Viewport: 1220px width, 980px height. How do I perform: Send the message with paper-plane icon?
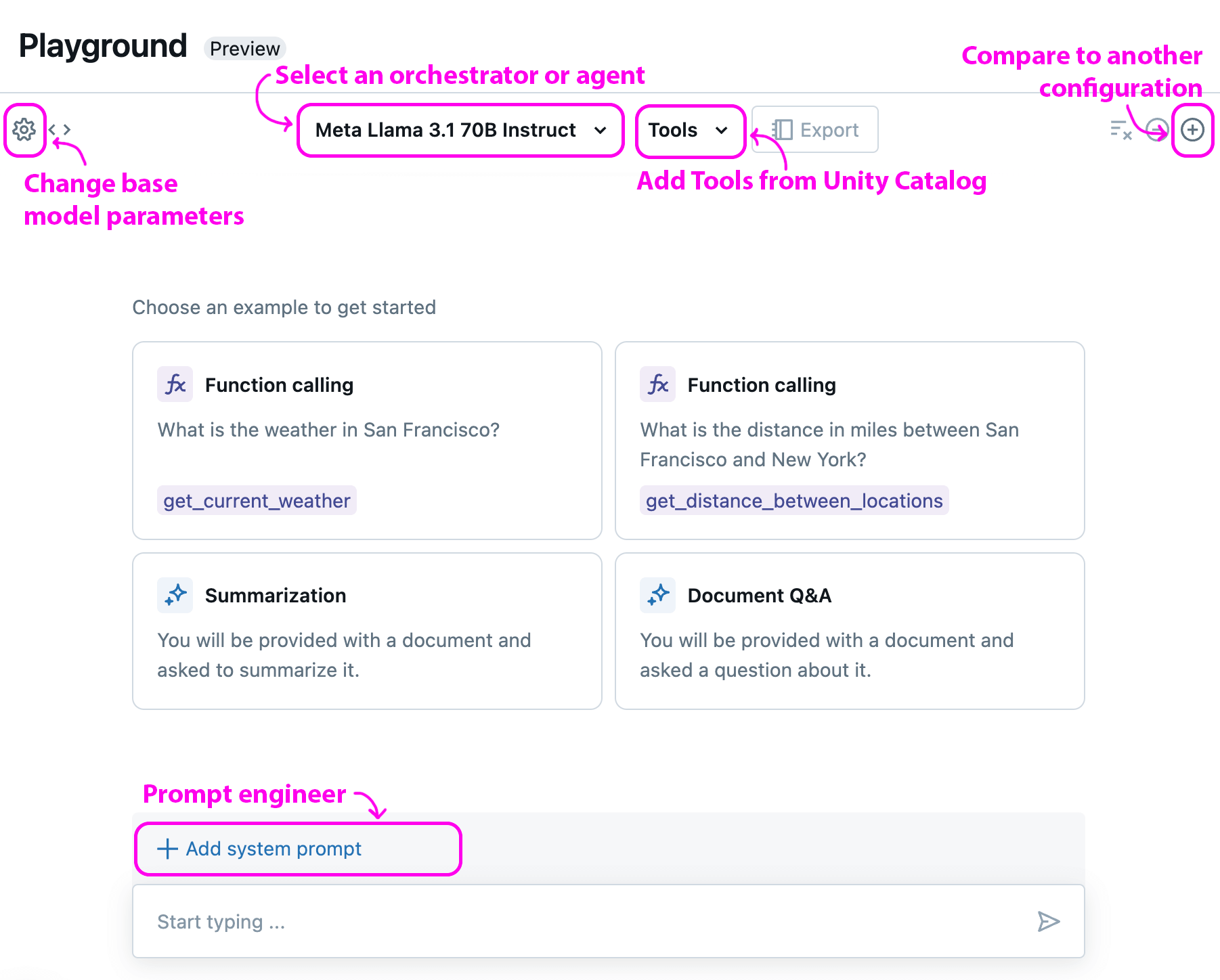[1048, 921]
